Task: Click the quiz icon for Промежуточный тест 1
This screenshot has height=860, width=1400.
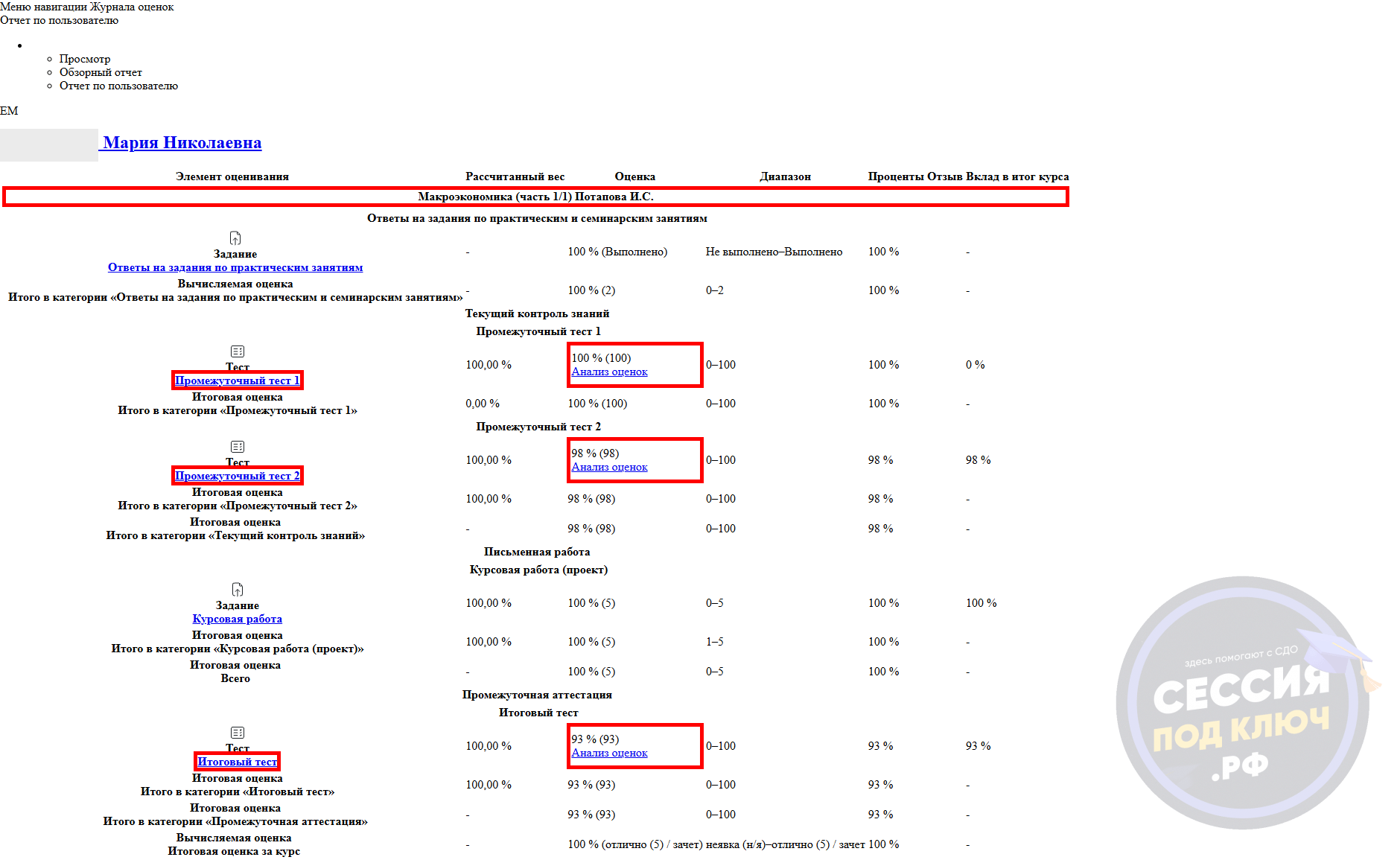Action: click(x=238, y=351)
